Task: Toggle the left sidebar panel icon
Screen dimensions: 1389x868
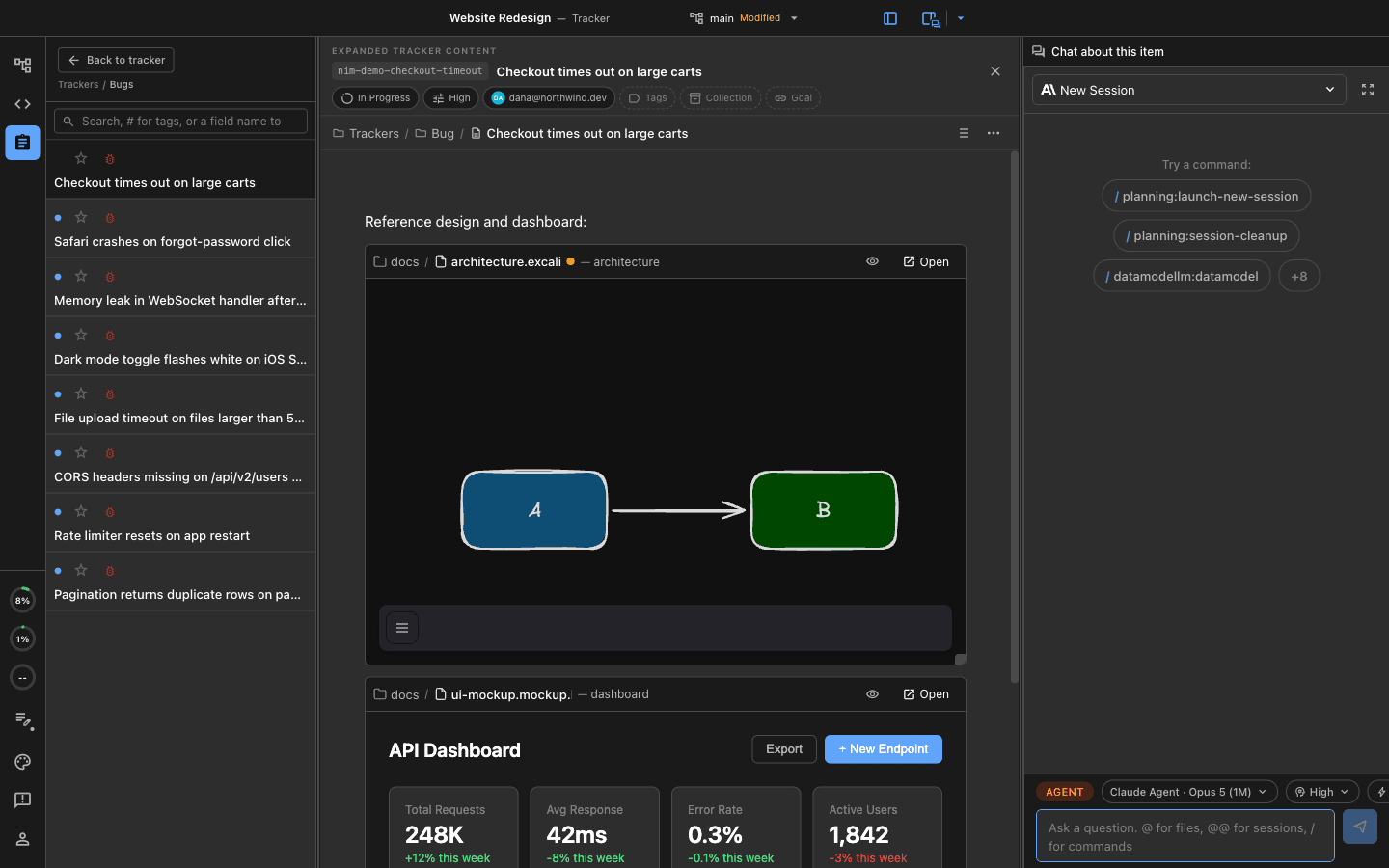Action: point(890,18)
